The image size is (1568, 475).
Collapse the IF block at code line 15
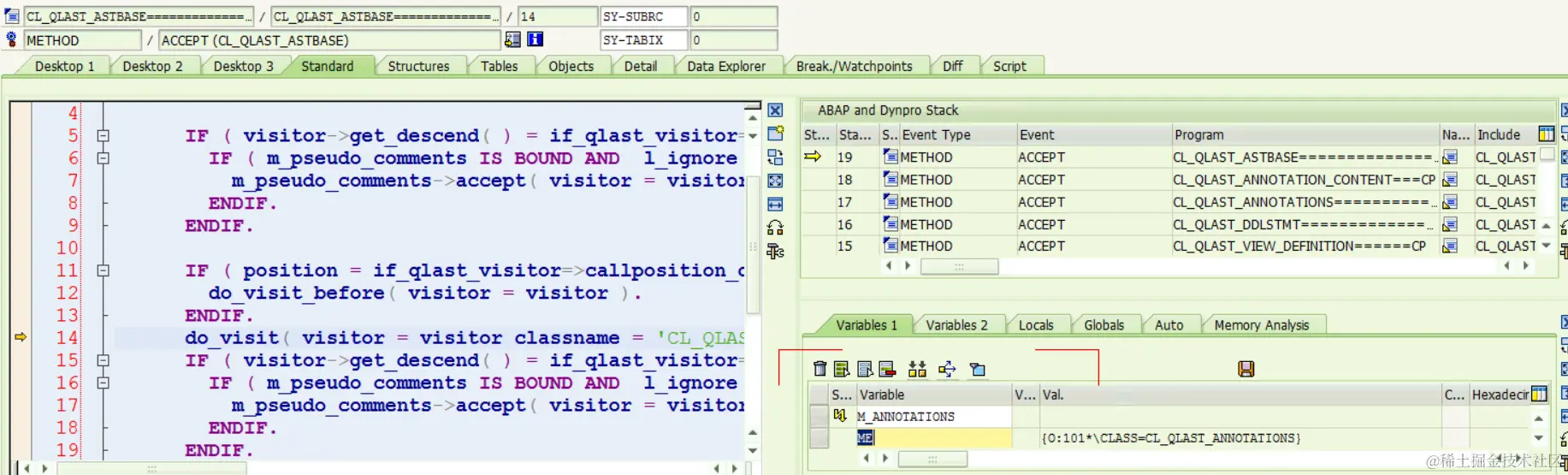pyautogui.click(x=104, y=360)
